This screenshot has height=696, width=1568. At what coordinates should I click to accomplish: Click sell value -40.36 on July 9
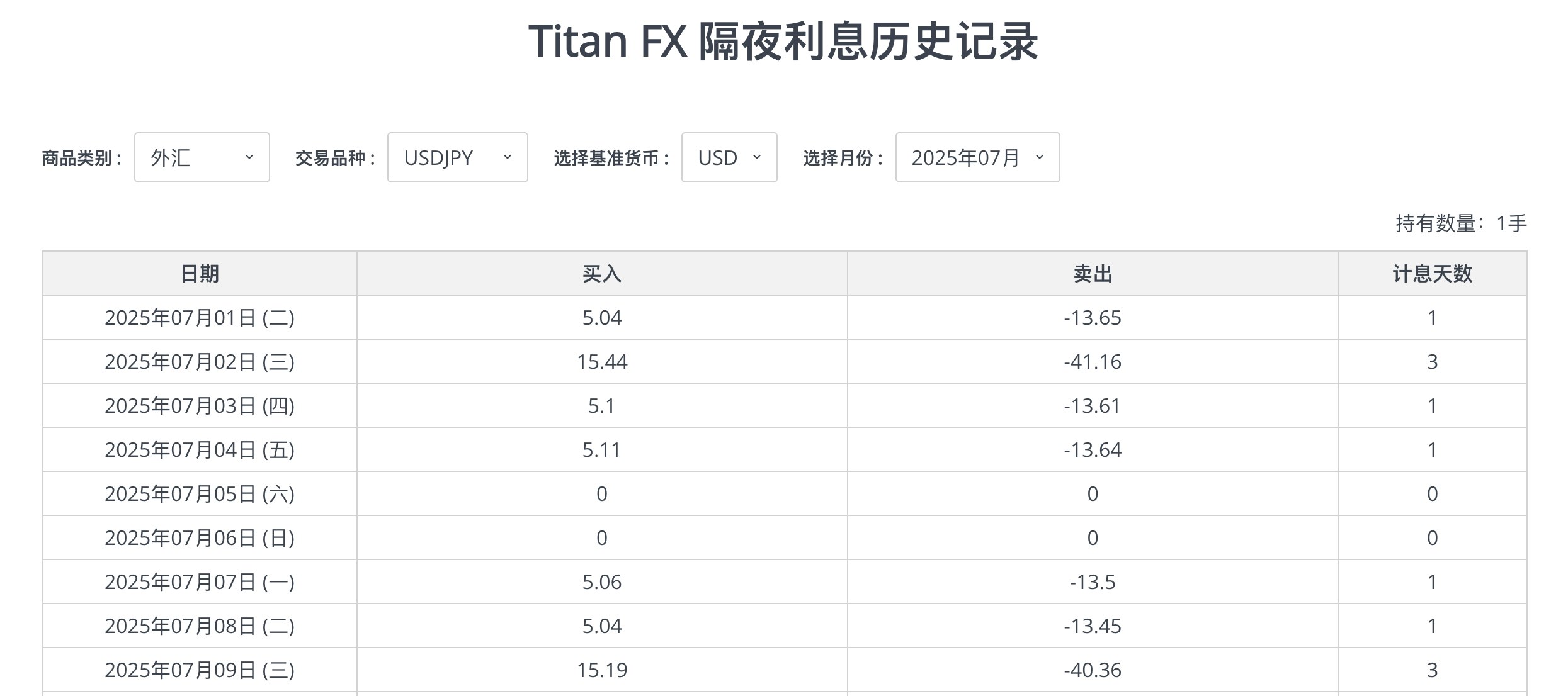tap(1093, 670)
